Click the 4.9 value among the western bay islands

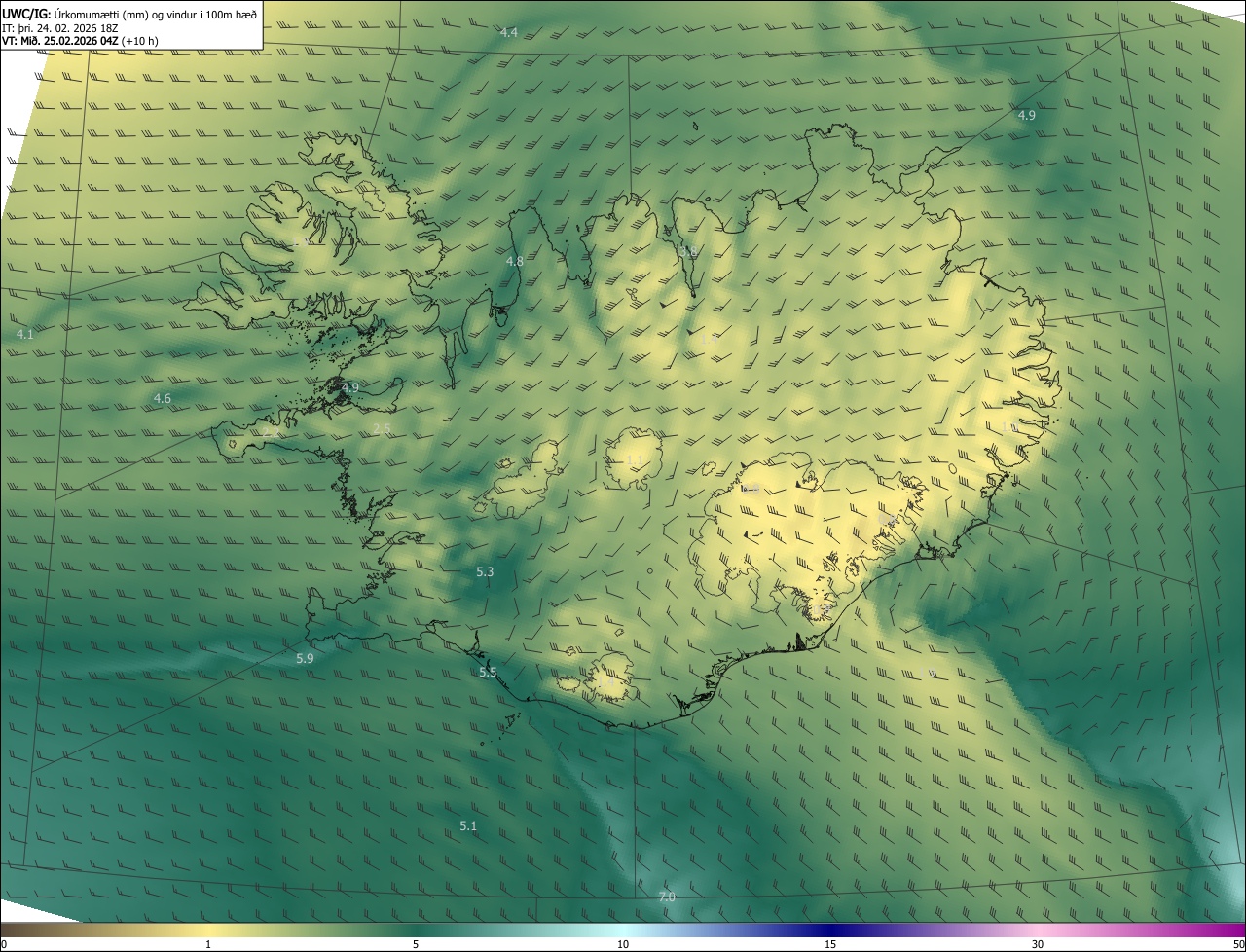click(350, 387)
